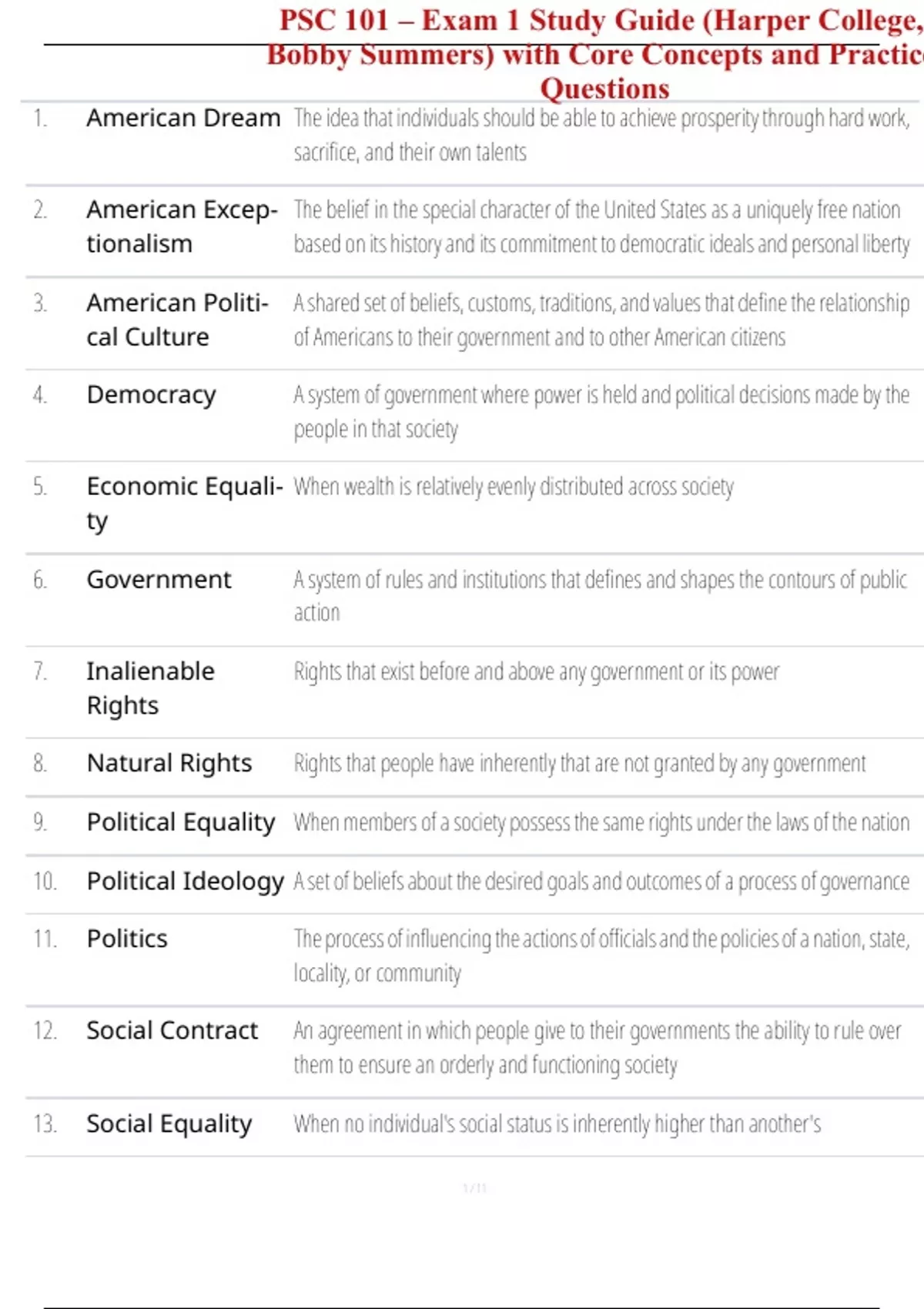Click the definition starting "An agreement in which people"
Viewport: 924px width, 1309px height.
[597, 1048]
